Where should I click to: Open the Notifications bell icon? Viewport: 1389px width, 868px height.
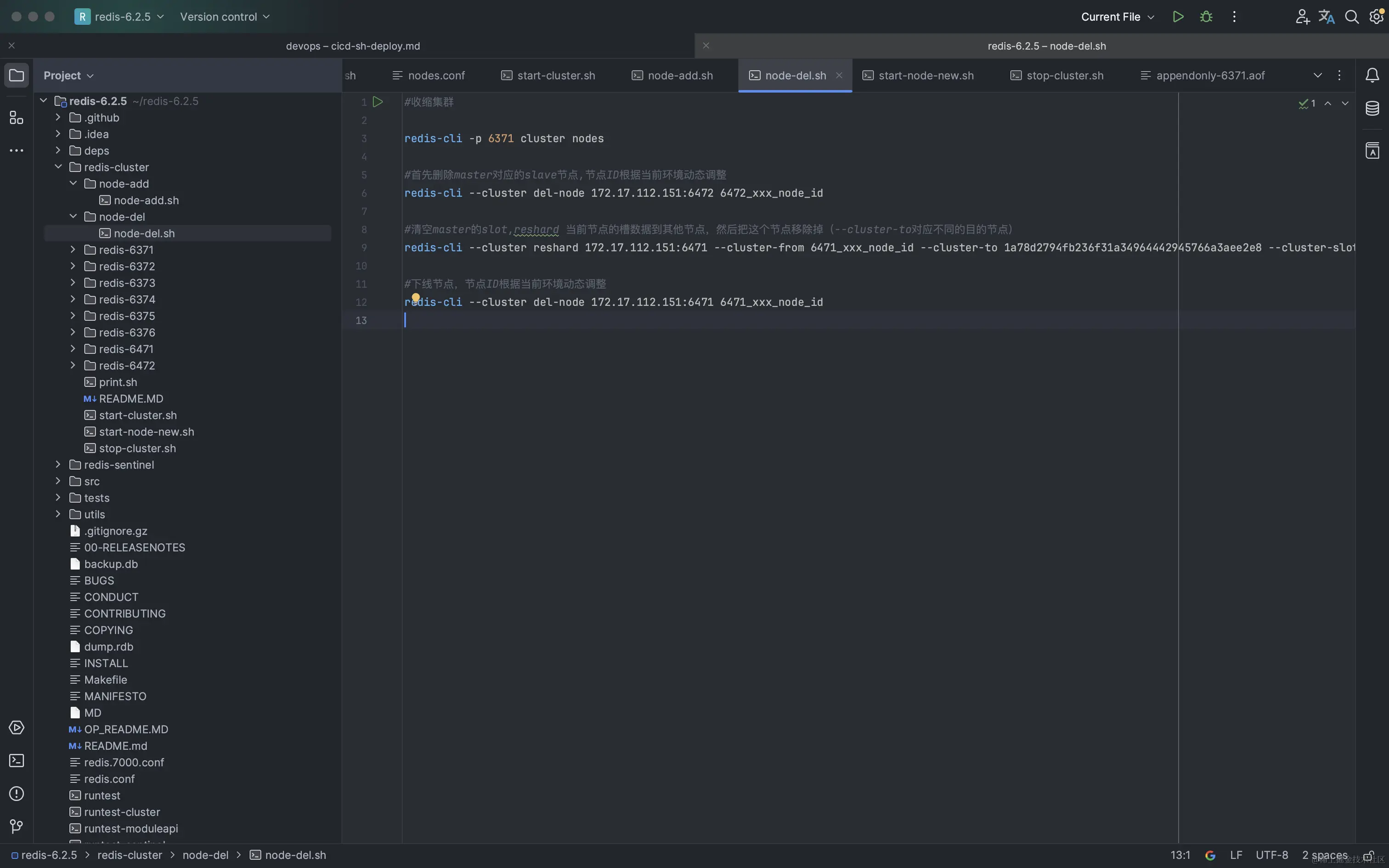pos(1372,75)
